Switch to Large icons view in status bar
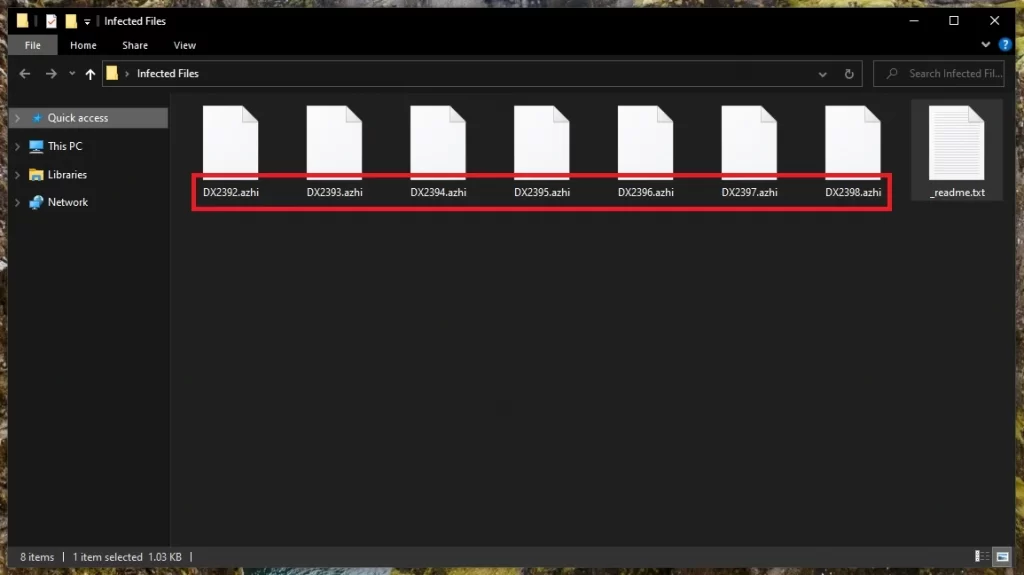Image resolution: width=1024 pixels, height=575 pixels. pyautogui.click(x=1002, y=557)
